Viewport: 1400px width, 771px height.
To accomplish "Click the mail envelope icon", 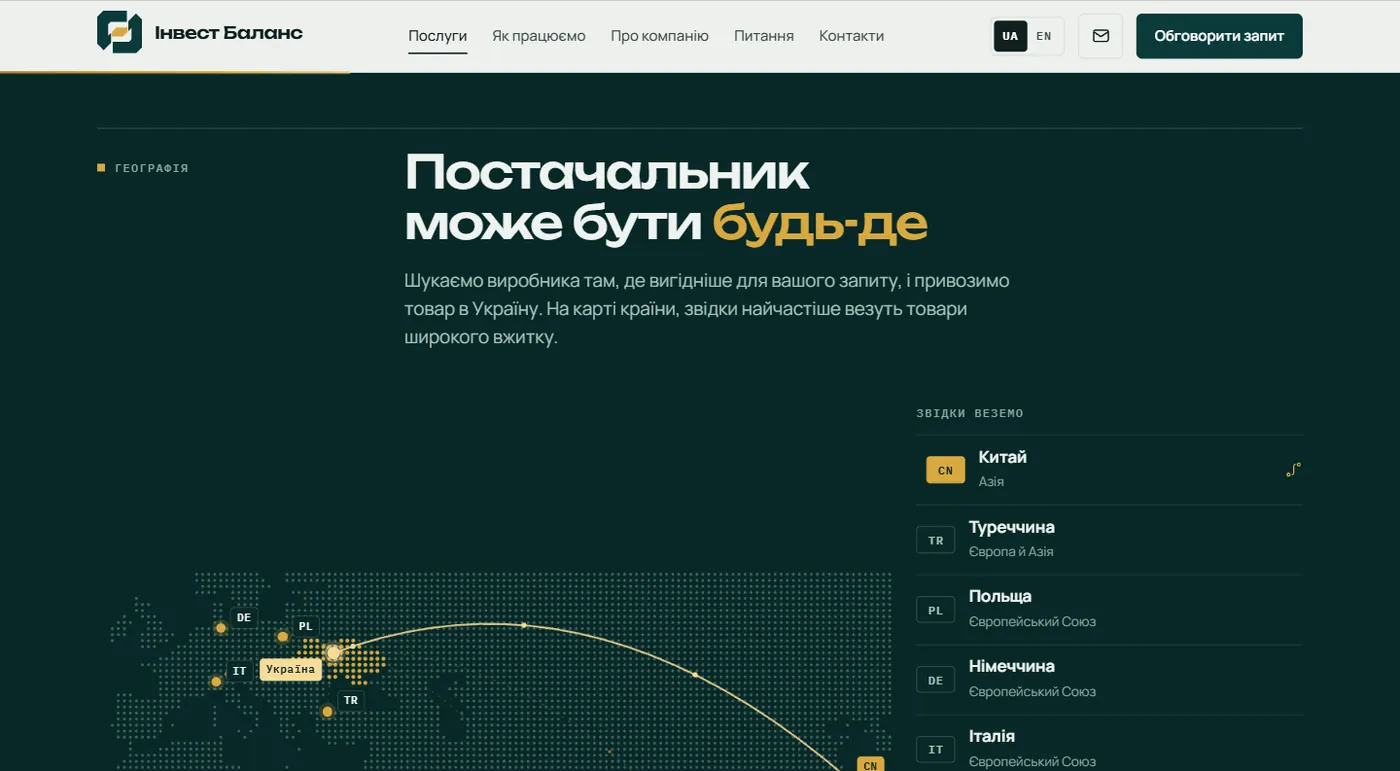I will pyautogui.click(x=1100, y=36).
